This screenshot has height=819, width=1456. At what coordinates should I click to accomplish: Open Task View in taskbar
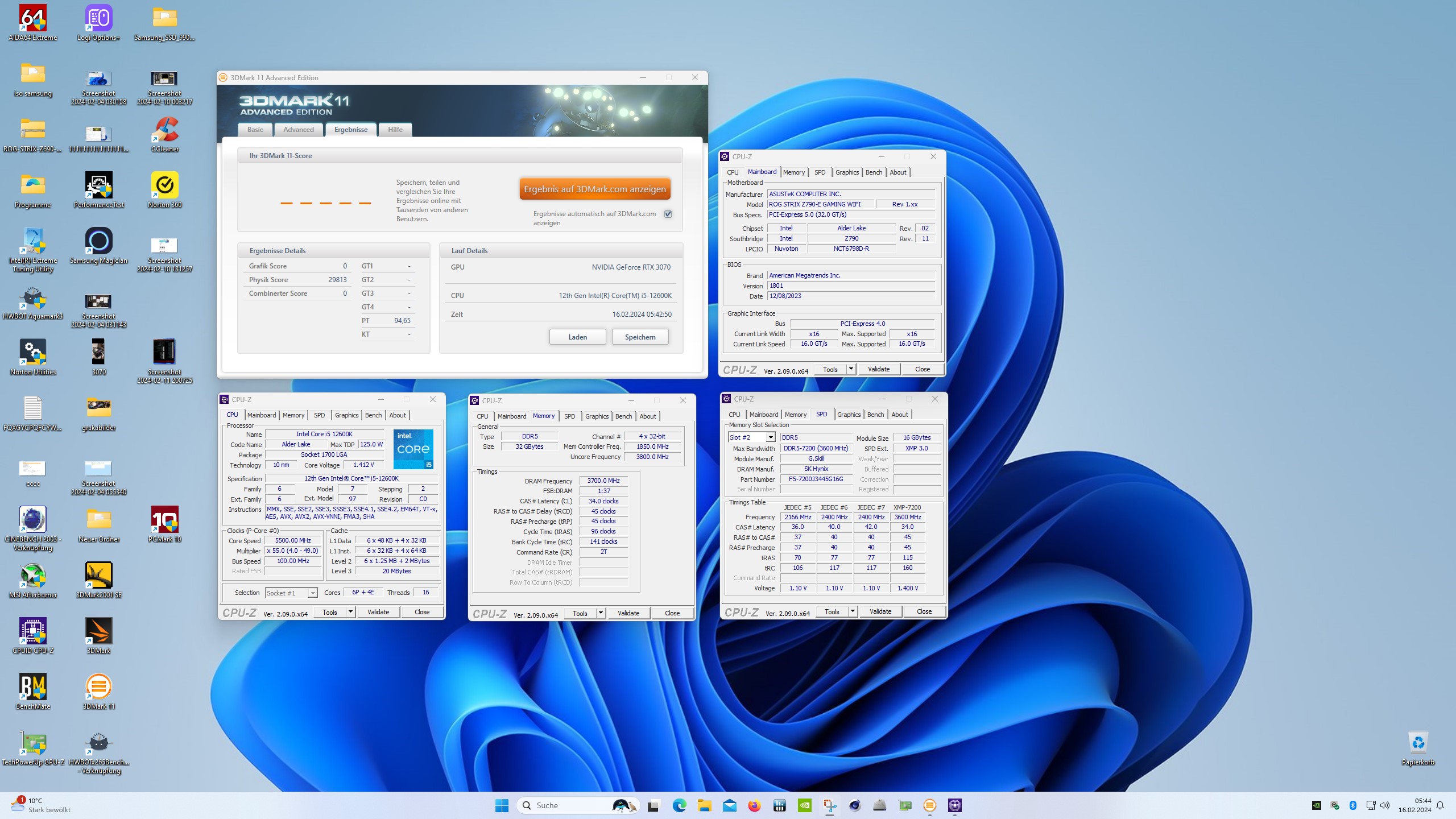(653, 805)
